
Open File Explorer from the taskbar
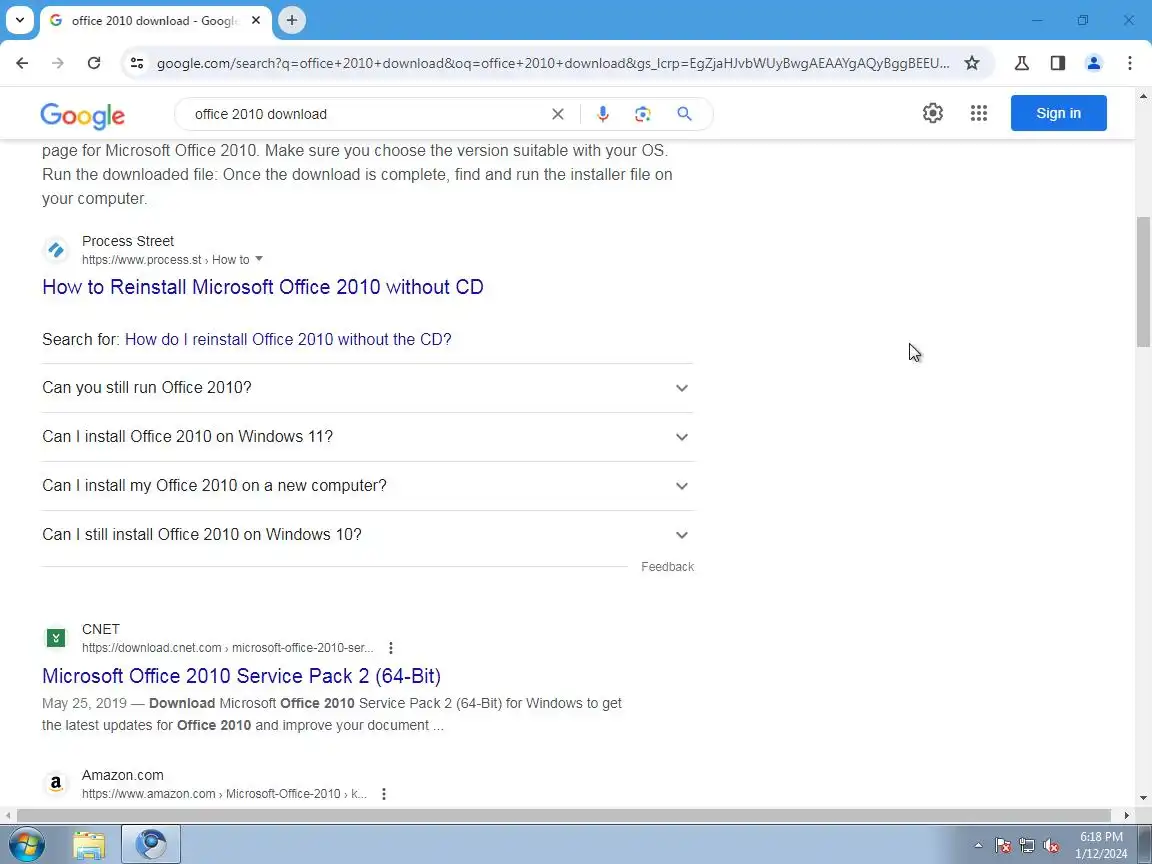(x=89, y=845)
